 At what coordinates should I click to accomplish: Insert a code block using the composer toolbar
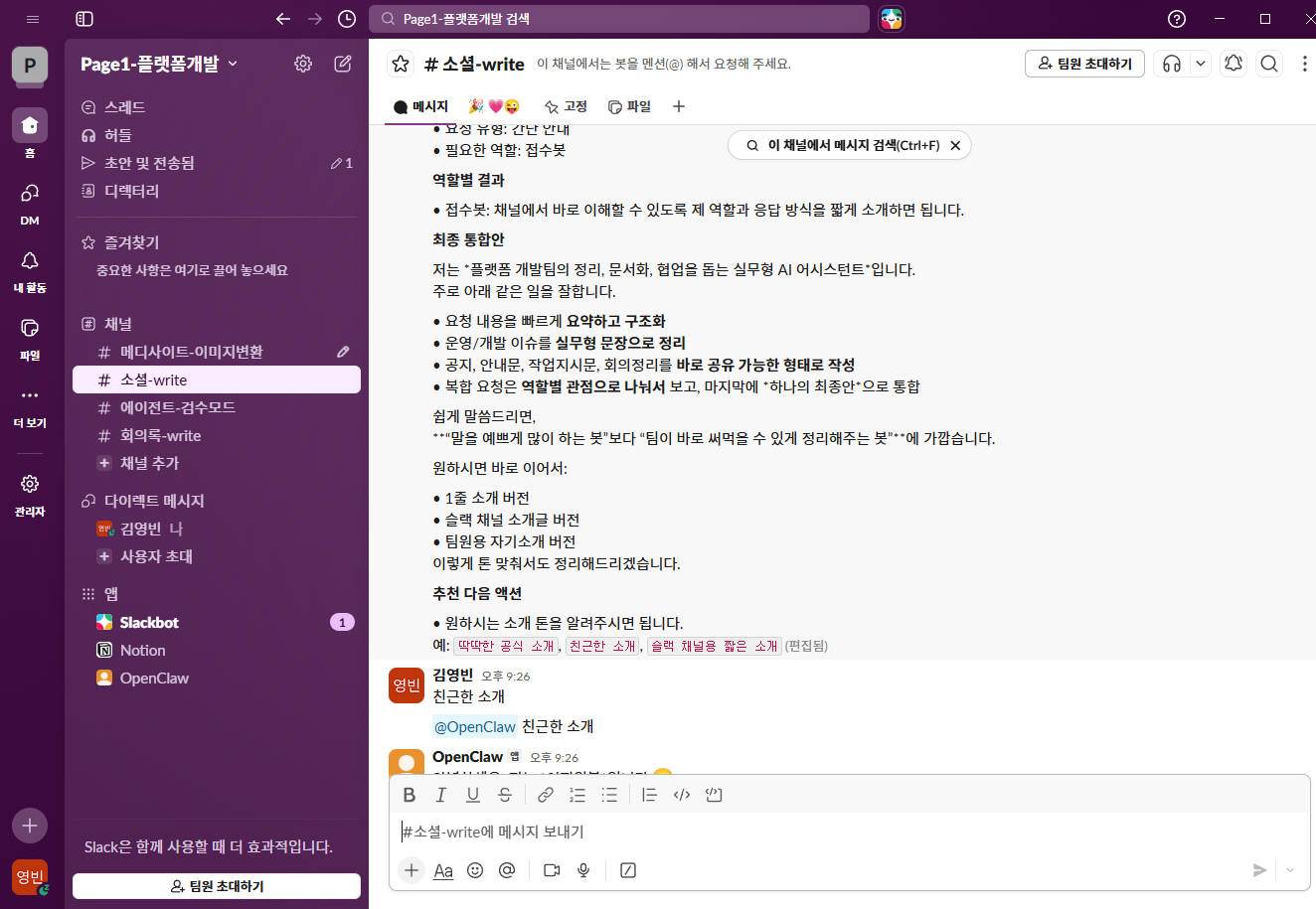[x=714, y=795]
